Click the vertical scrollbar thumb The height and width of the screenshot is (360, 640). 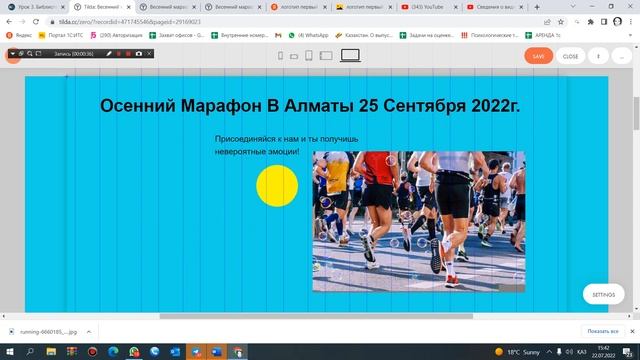point(636,113)
